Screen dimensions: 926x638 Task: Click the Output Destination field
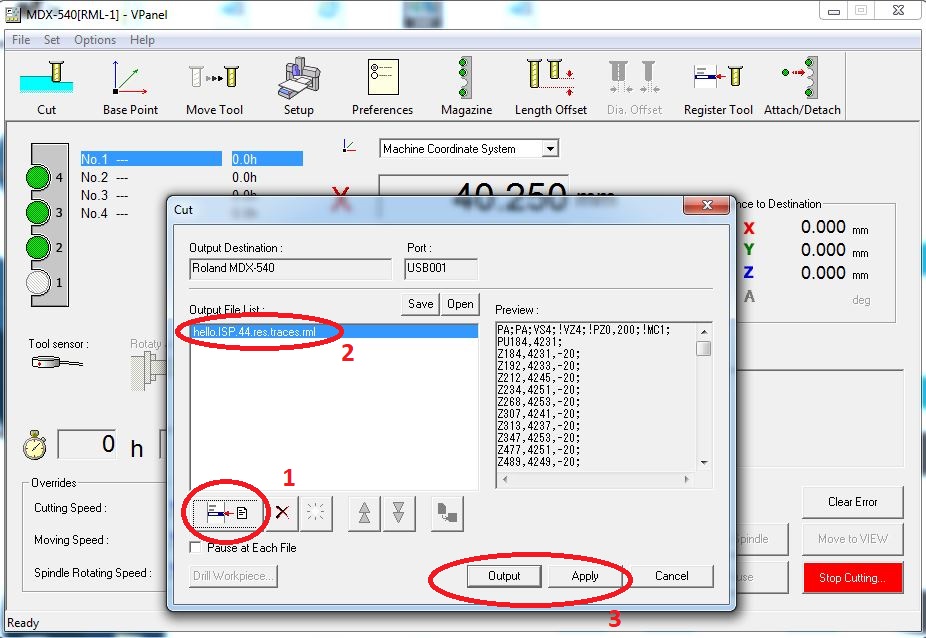click(x=290, y=268)
